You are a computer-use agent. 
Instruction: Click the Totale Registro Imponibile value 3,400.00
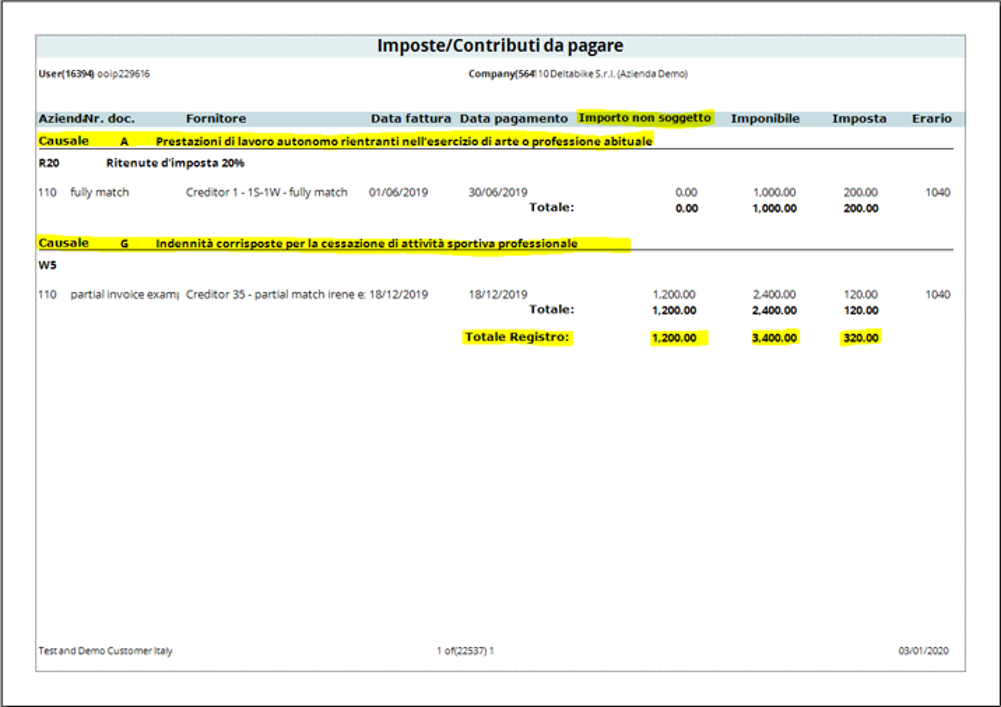point(774,338)
